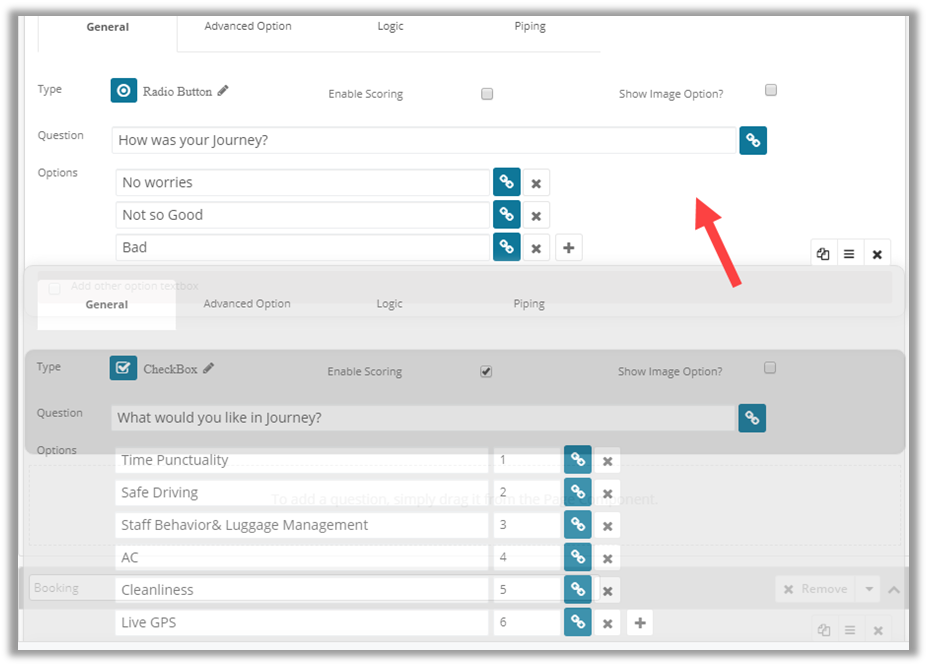Delete the 'No worries' option
Viewport: 928px width, 666px height.
click(x=536, y=183)
